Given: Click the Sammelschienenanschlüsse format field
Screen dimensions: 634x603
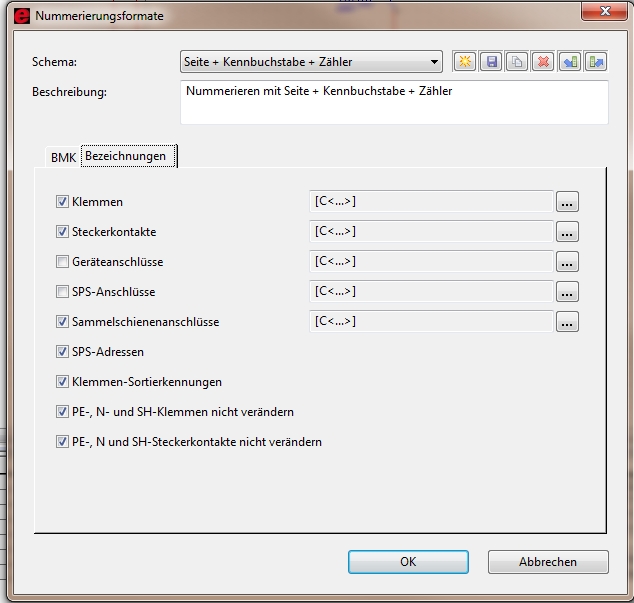Looking at the screenshot, I should [x=431, y=322].
